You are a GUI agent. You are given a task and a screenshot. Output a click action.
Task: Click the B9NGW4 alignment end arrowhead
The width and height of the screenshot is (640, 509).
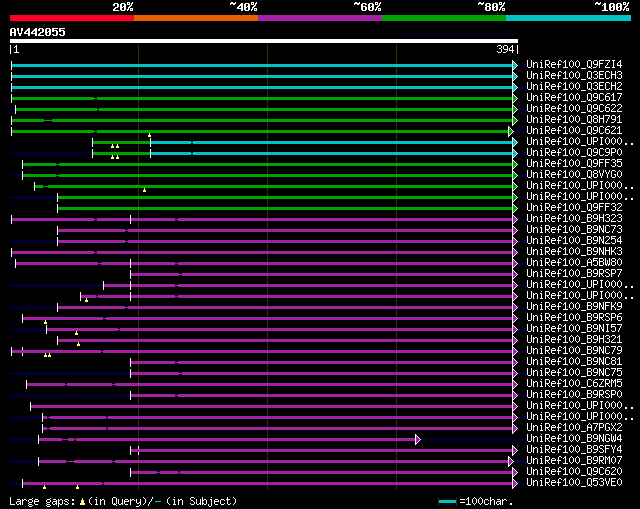[418, 440]
